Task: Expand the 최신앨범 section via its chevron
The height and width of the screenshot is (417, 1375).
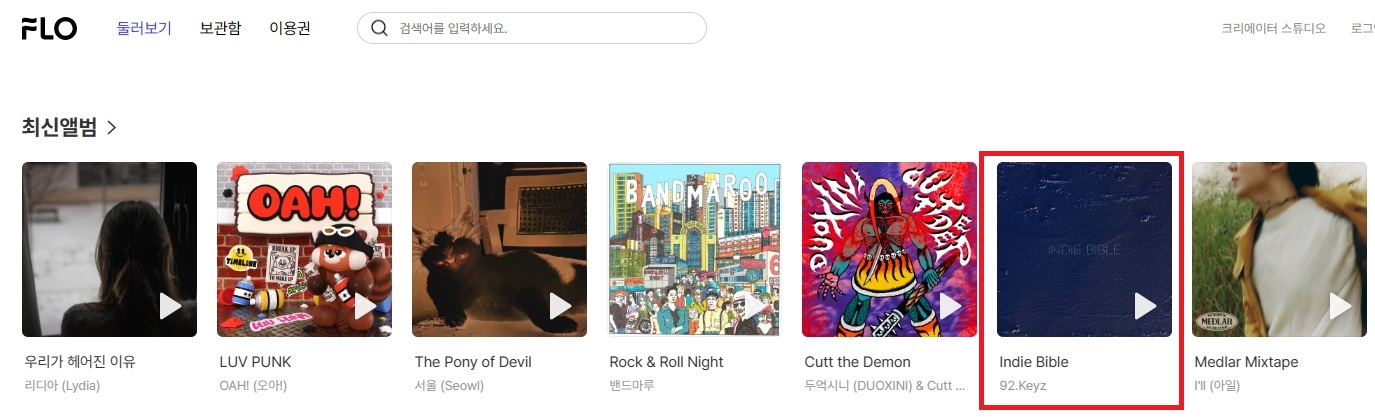Action: coord(112,128)
